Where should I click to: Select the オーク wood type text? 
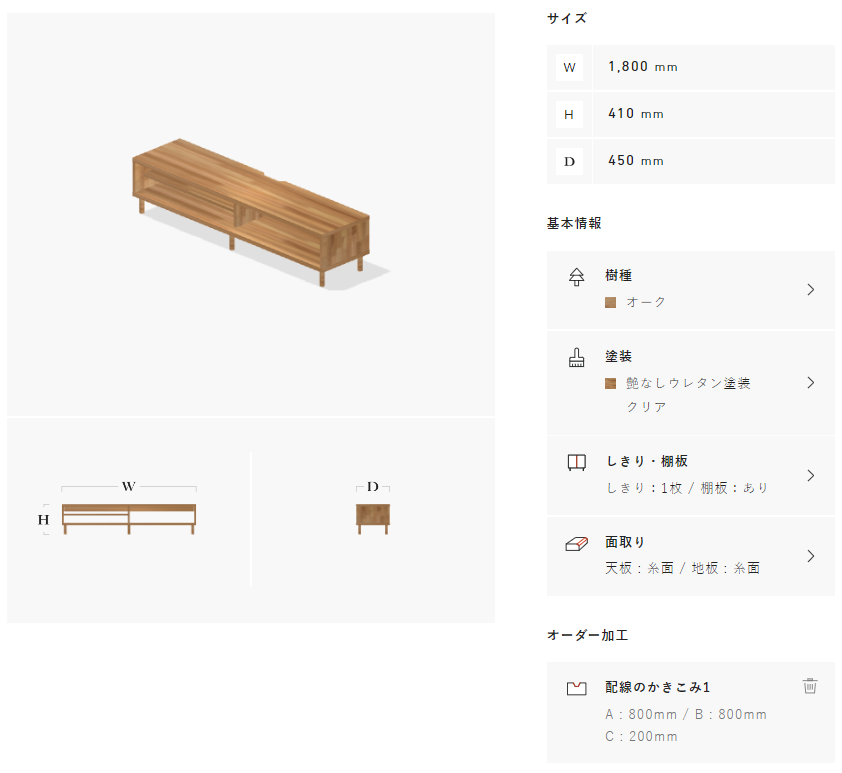pyautogui.click(x=646, y=302)
